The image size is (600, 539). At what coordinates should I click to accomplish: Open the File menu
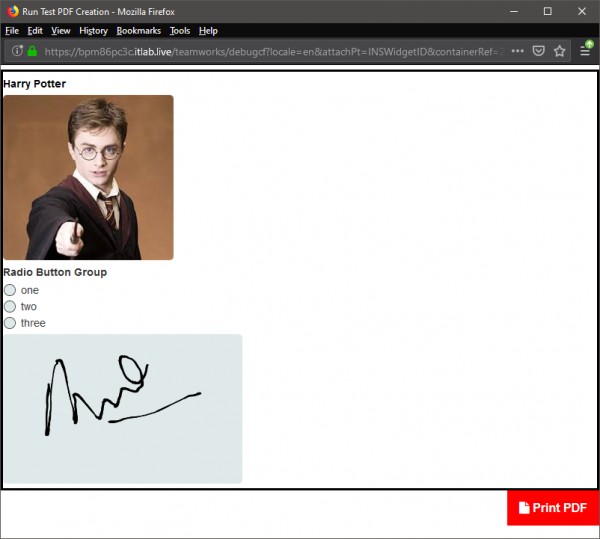pyautogui.click(x=12, y=31)
